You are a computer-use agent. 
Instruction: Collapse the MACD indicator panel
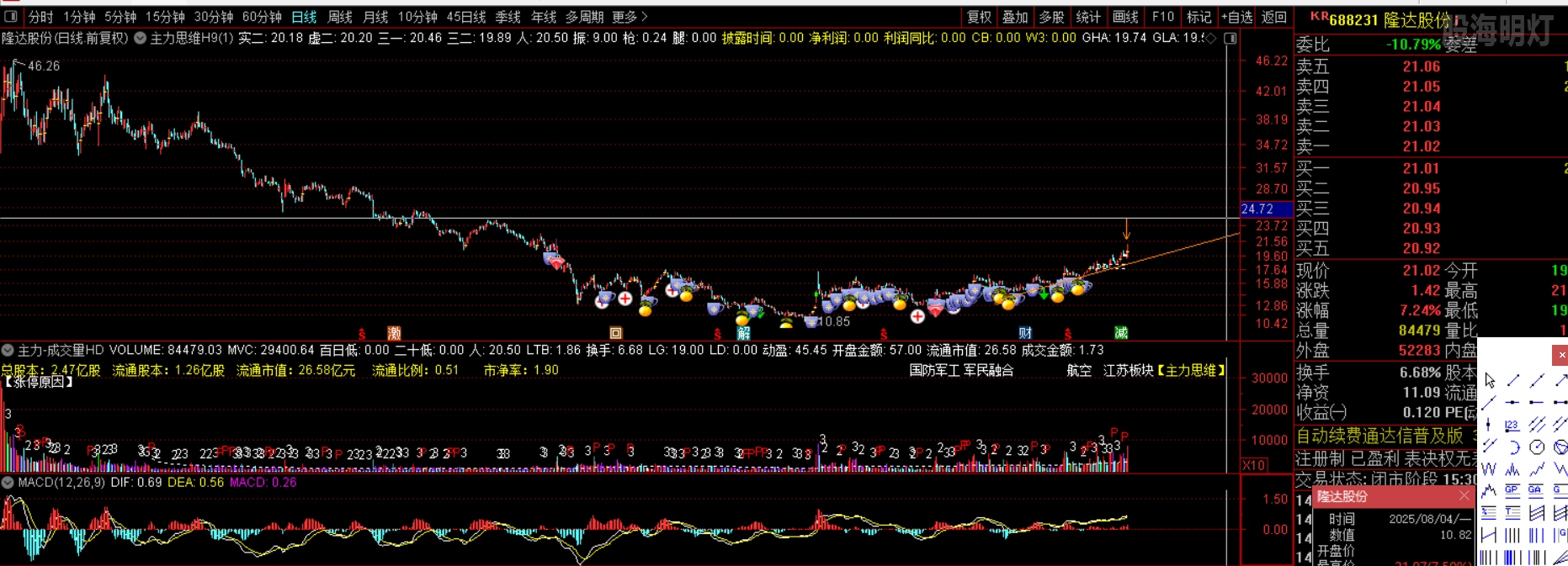click(x=8, y=483)
